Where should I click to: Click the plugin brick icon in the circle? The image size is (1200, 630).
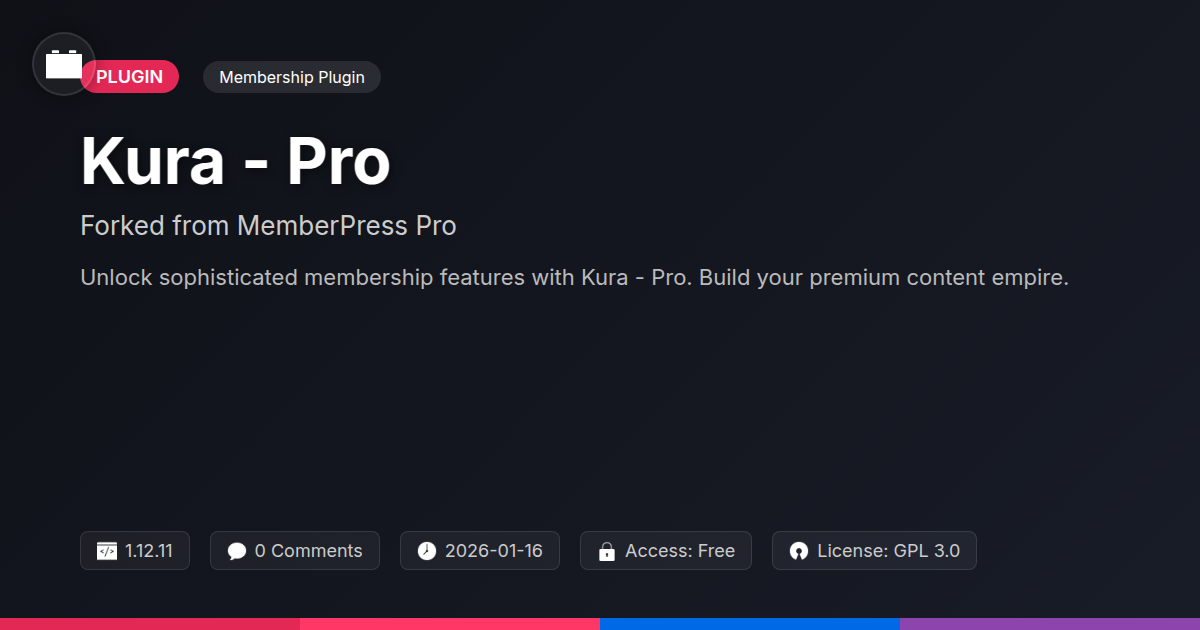(x=64, y=65)
